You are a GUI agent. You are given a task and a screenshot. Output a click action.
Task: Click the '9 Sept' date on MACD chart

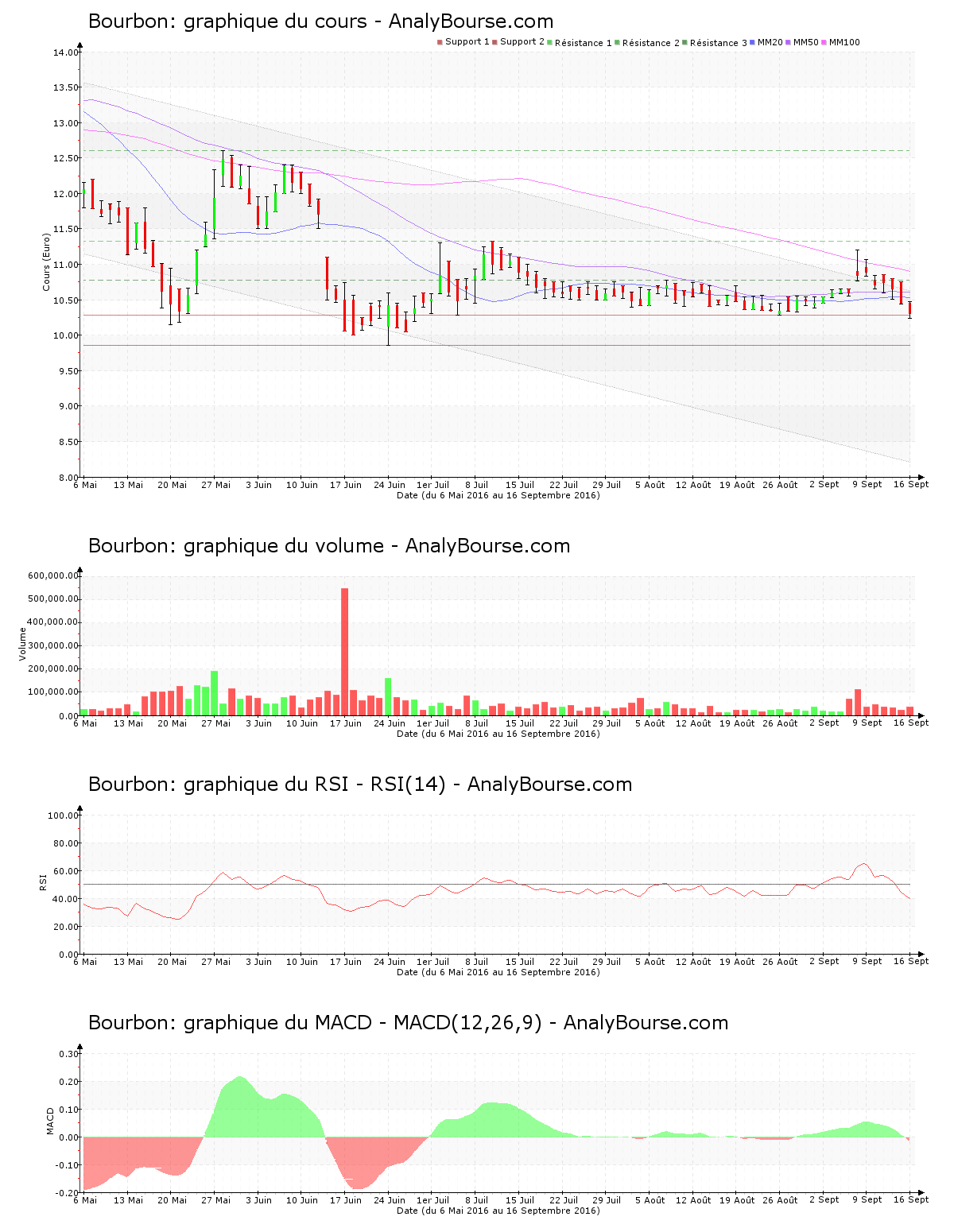[867, 1200]
